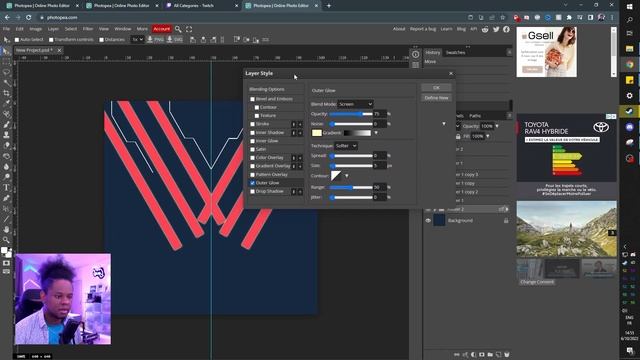Screen dimensions: 640x360
Task: Expand the Contour preset arrow
Action: pyautogui.click(x=347, y=176)
